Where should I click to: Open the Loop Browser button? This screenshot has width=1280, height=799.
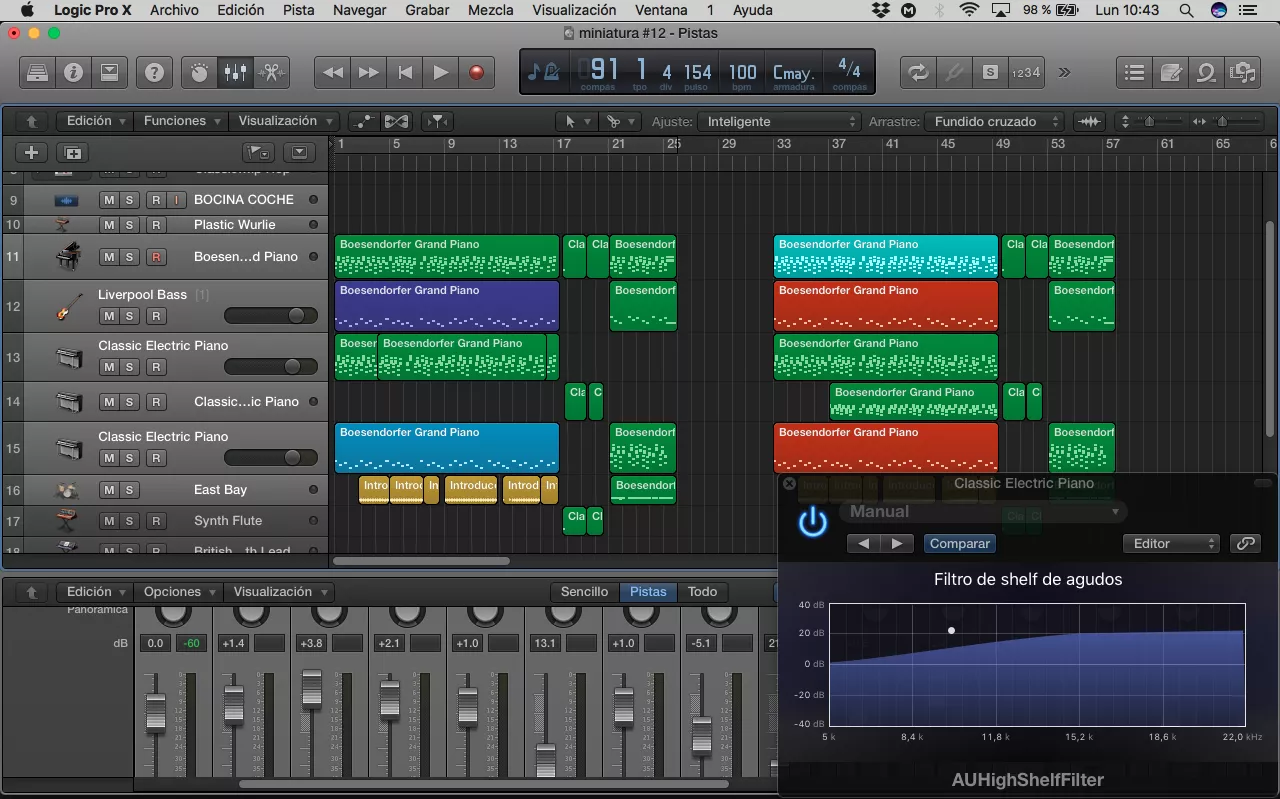click(1206, 72)
